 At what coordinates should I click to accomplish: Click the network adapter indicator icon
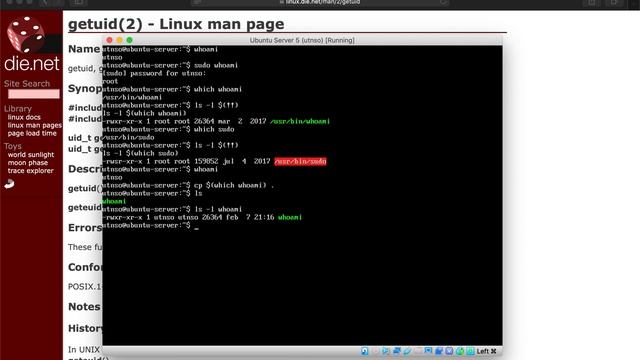(x=397, y=351)
